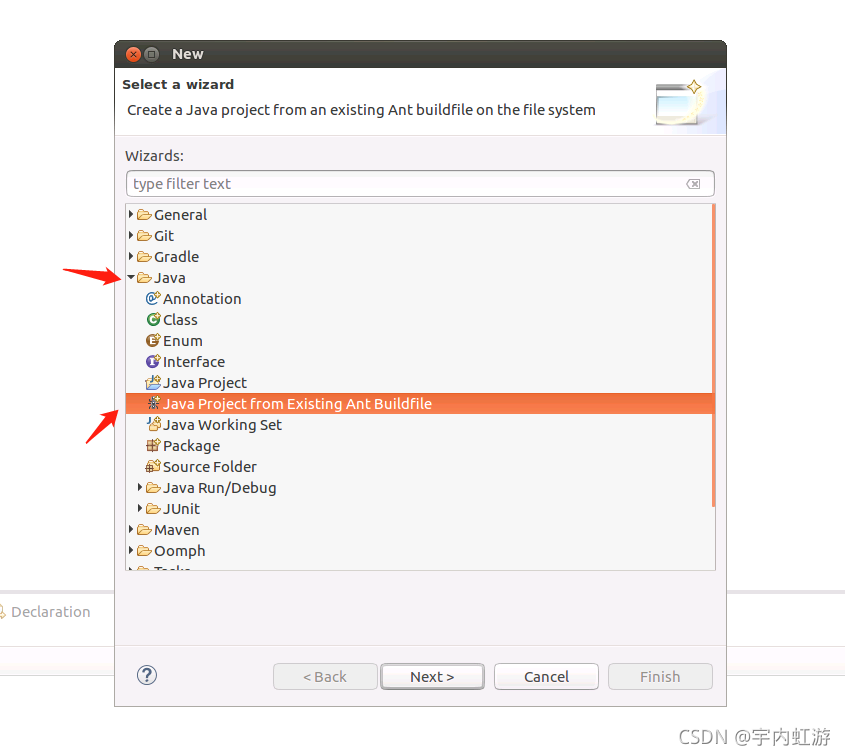Click the Cancel button
The image size is (845, 755).
click(546, 676)
